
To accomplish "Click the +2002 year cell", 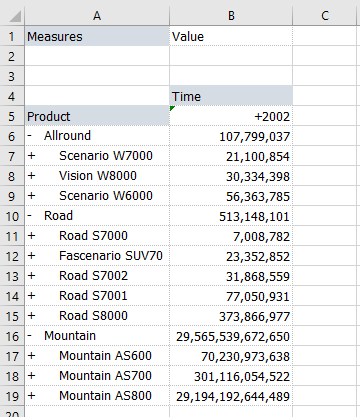I will pos(231,116).
